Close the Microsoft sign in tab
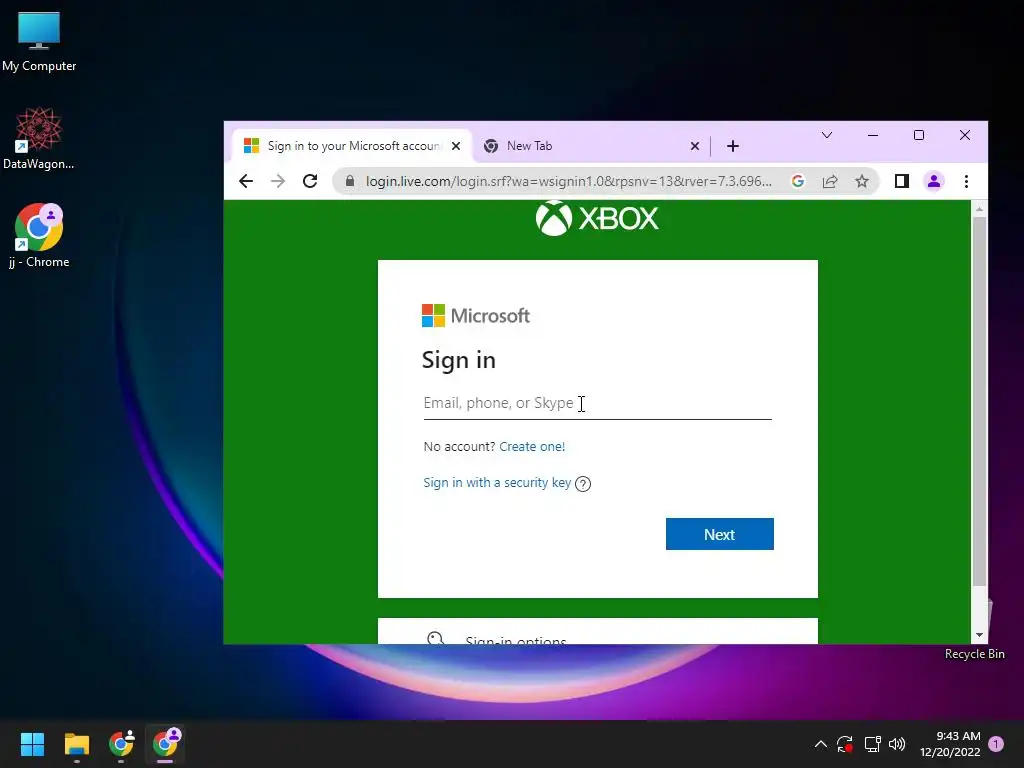The width and height of the screenshot is (1024, 768). [456, 146]
